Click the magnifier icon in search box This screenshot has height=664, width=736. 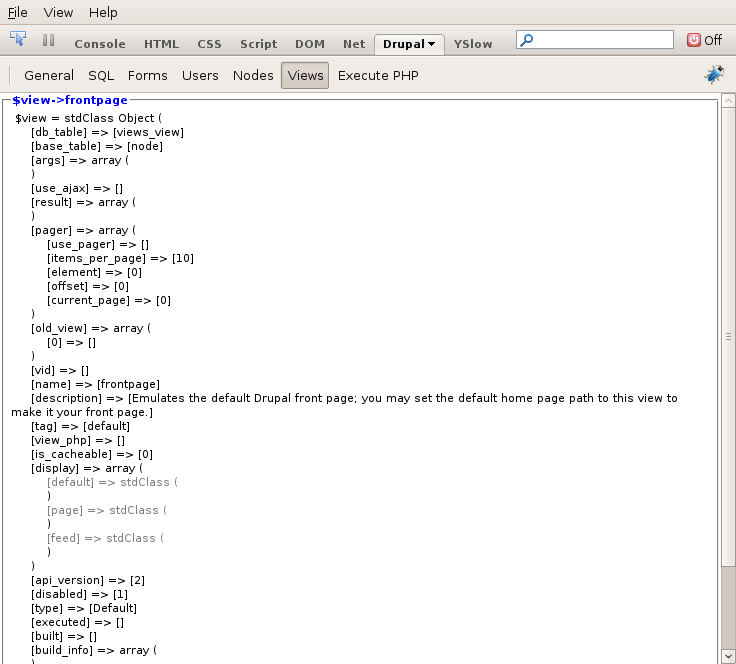[x=527, y=40]
